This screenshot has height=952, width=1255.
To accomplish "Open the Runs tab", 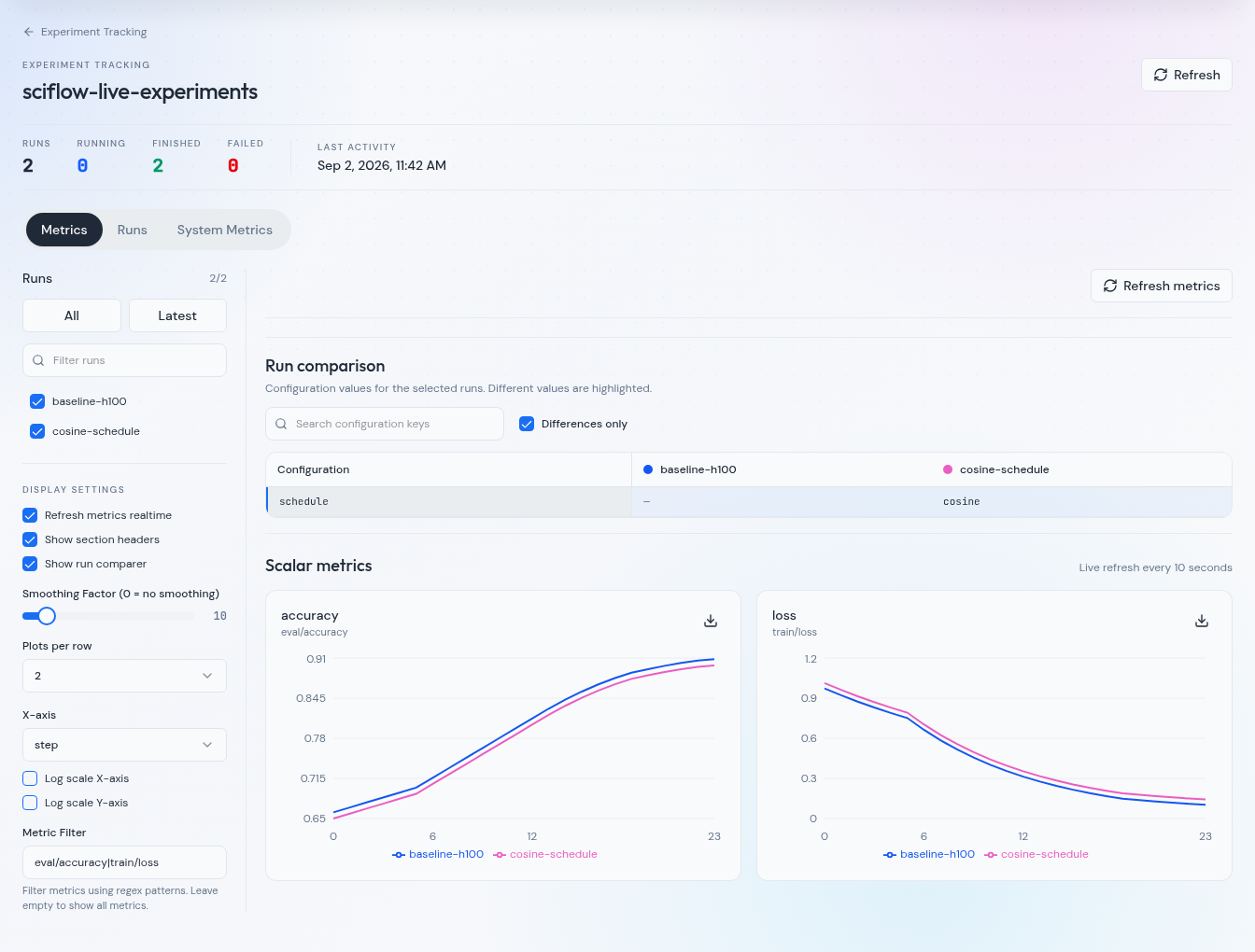I will point(133,230).
